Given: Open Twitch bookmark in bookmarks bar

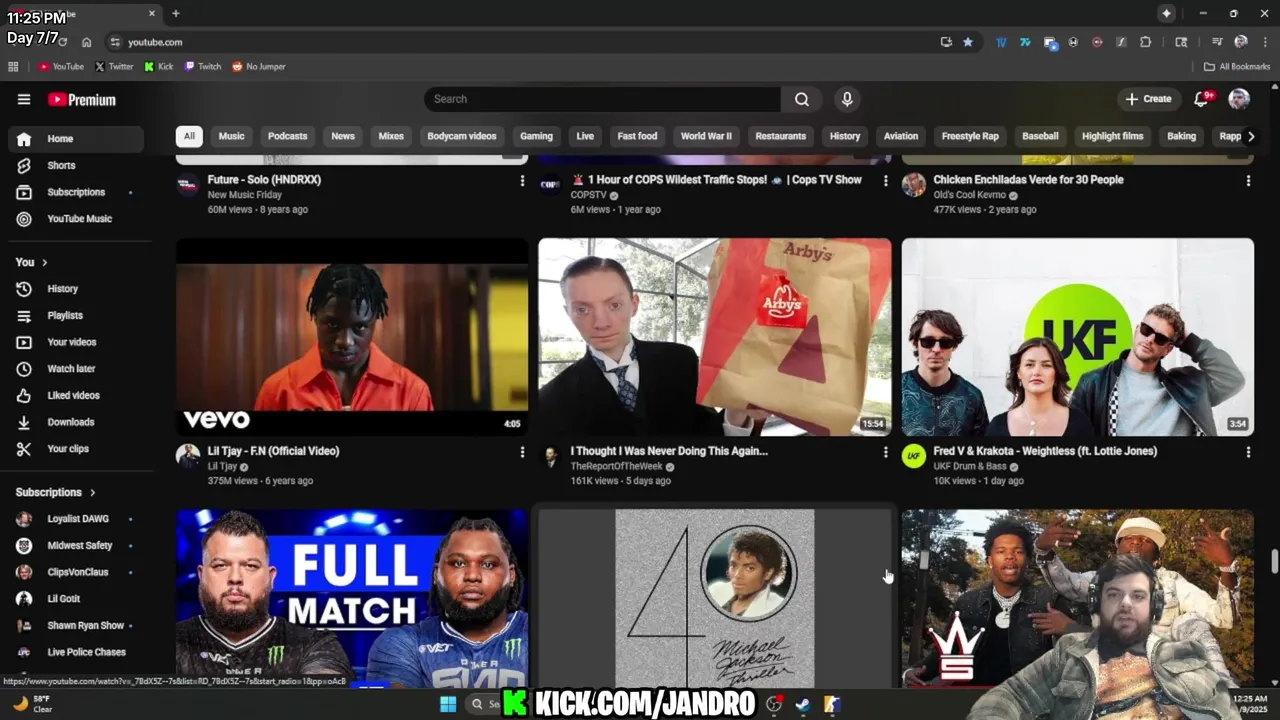Looking at the screenshot, I should 203,67.
